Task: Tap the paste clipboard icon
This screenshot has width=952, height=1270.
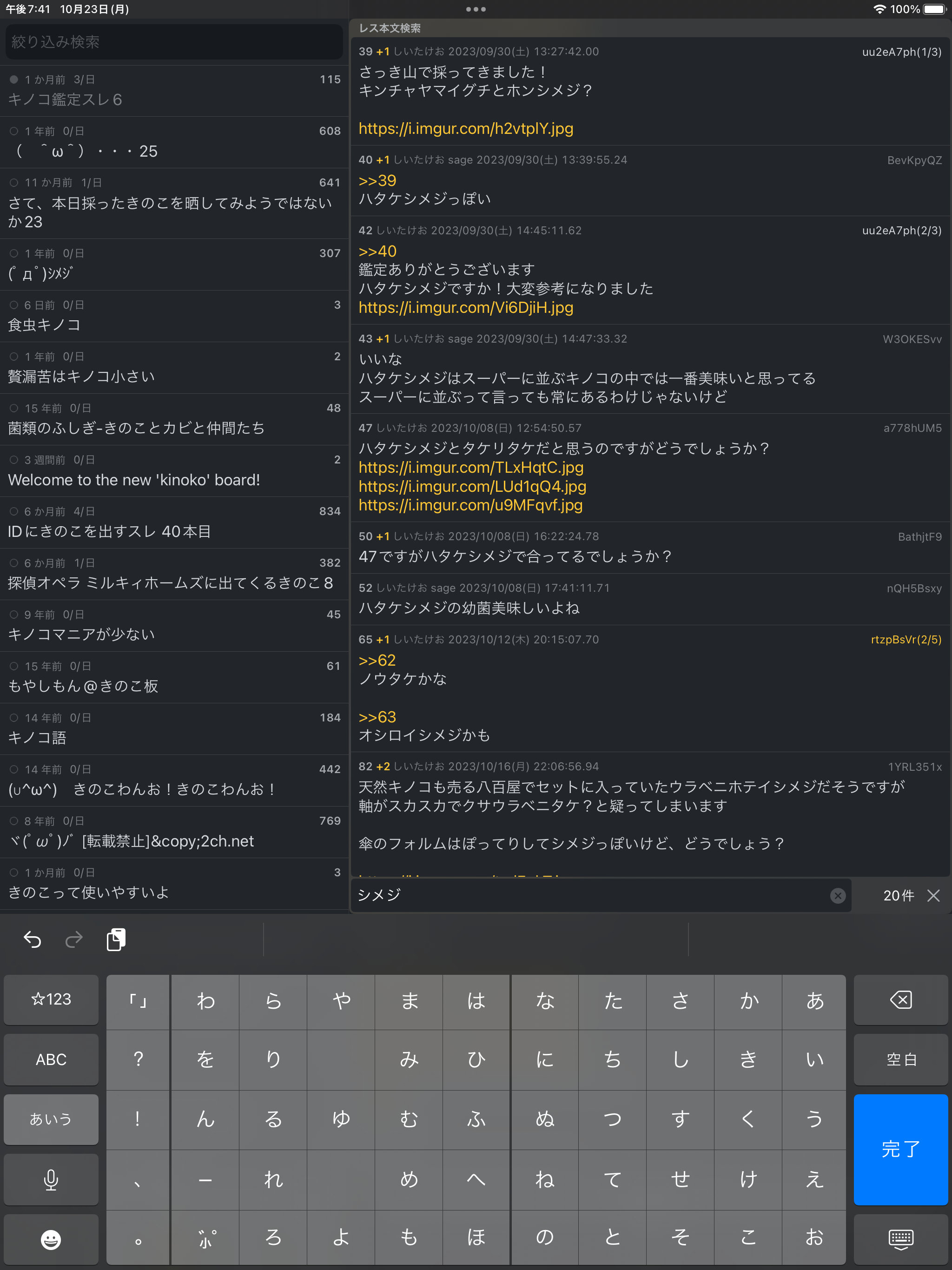Action: [x=116, y=939]
